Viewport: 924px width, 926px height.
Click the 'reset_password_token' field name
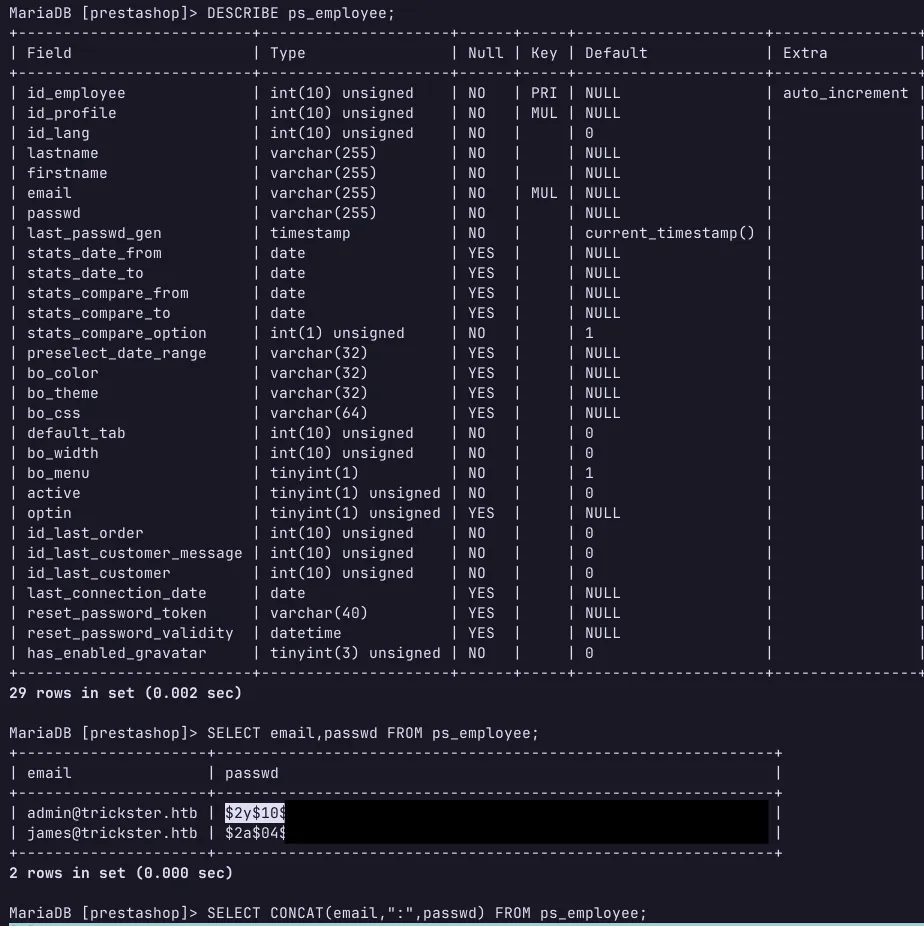click(x=117, y=614)
